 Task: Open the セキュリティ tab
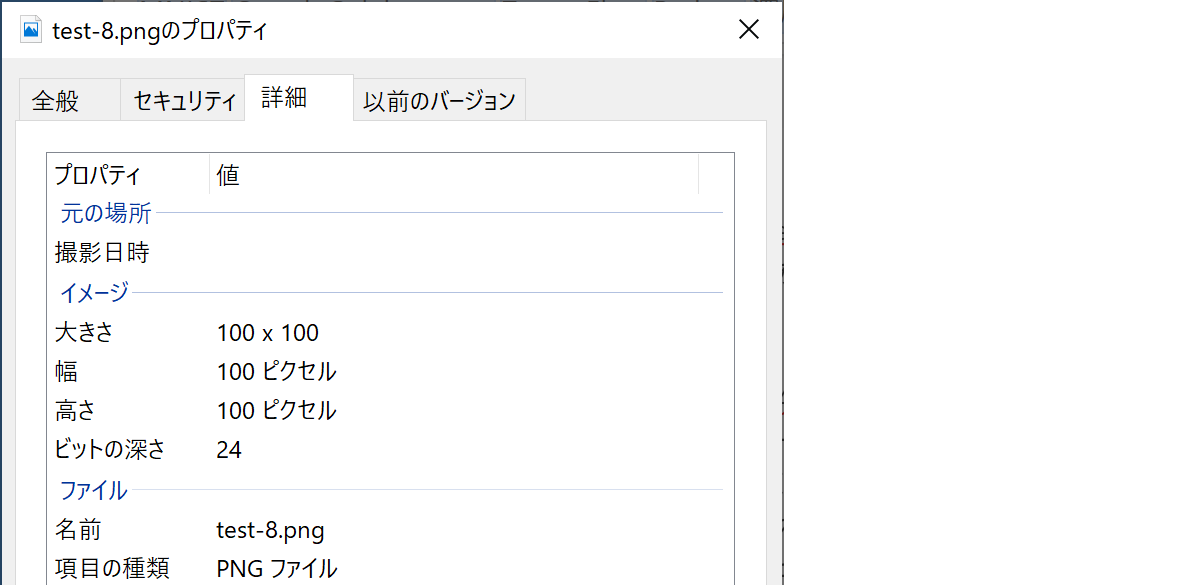(182, 99)
